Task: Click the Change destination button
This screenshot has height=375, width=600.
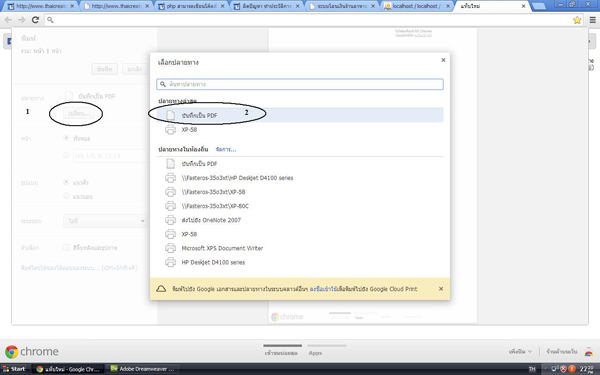Action: click(x=79, y=113)
